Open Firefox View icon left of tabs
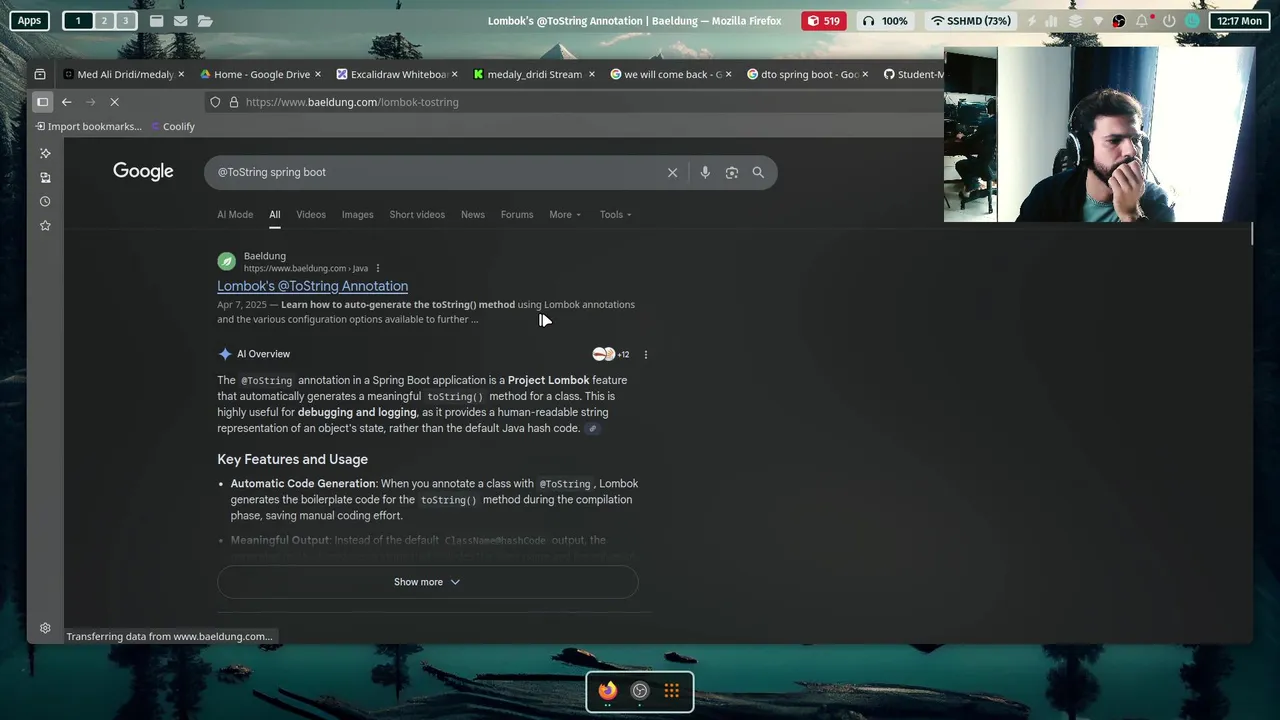1280x720 pixels. click(40, 74)
